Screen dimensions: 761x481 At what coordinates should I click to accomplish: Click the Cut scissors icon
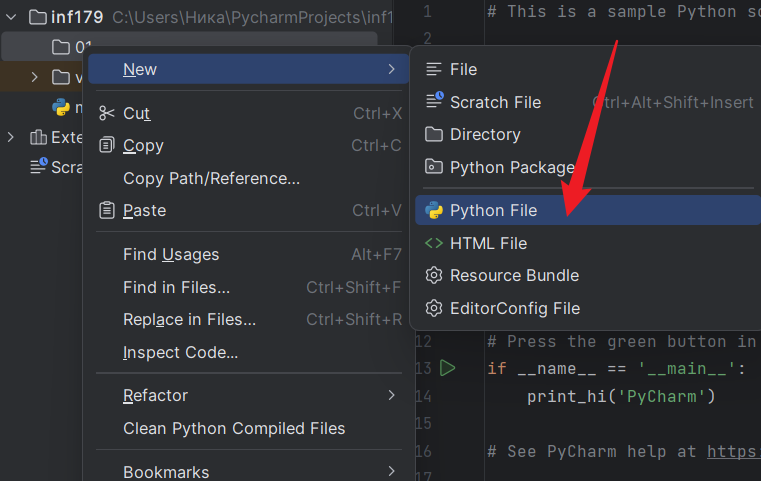(107, 114)
